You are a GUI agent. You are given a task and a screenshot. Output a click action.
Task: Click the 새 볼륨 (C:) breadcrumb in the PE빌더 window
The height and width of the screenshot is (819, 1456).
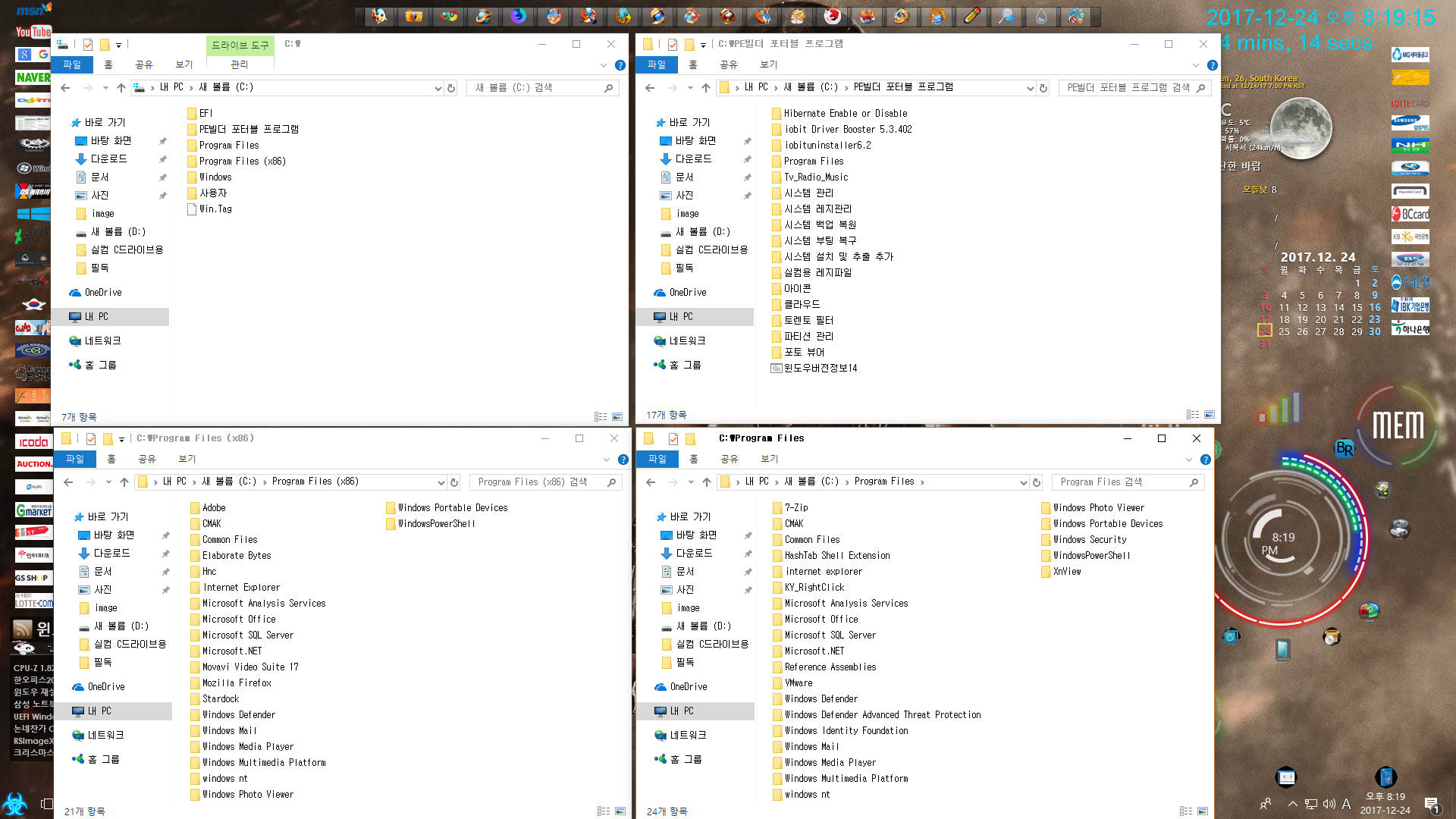[x=811, y=88]
